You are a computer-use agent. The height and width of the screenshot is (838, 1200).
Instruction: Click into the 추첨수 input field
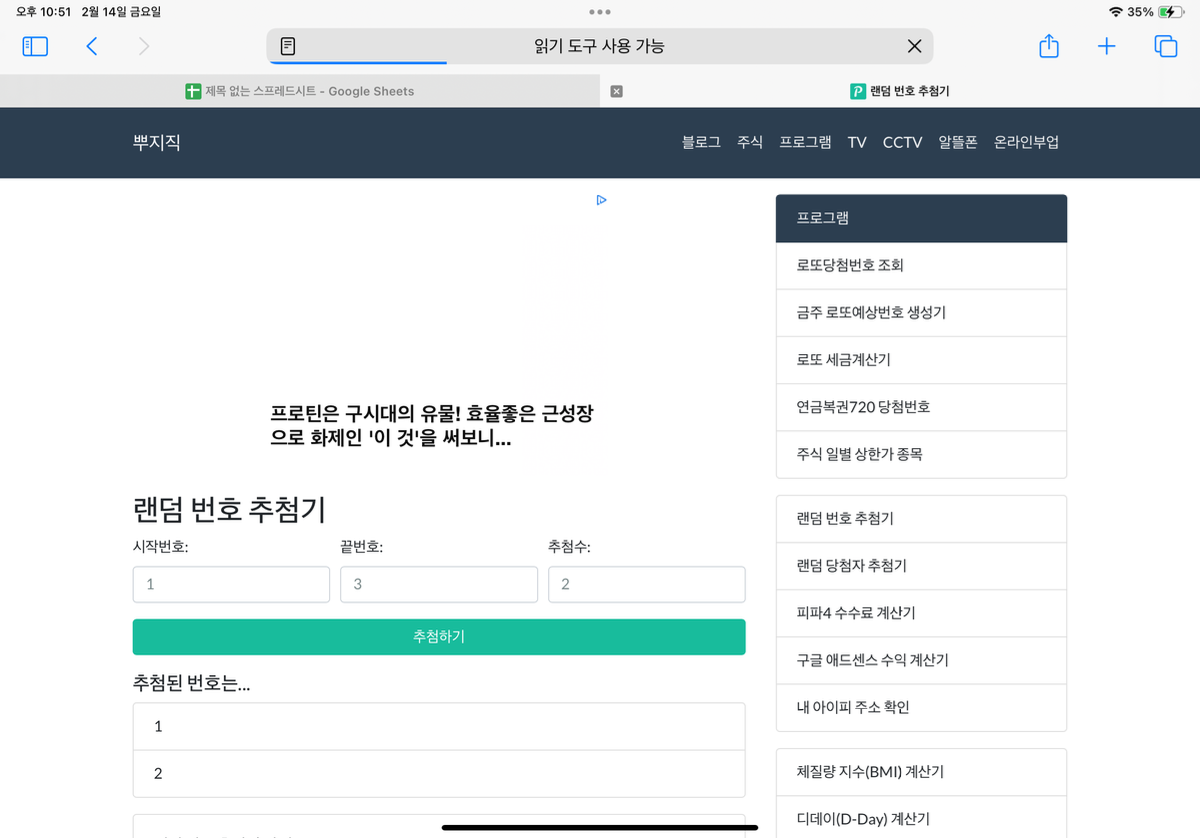pos(646,584)
